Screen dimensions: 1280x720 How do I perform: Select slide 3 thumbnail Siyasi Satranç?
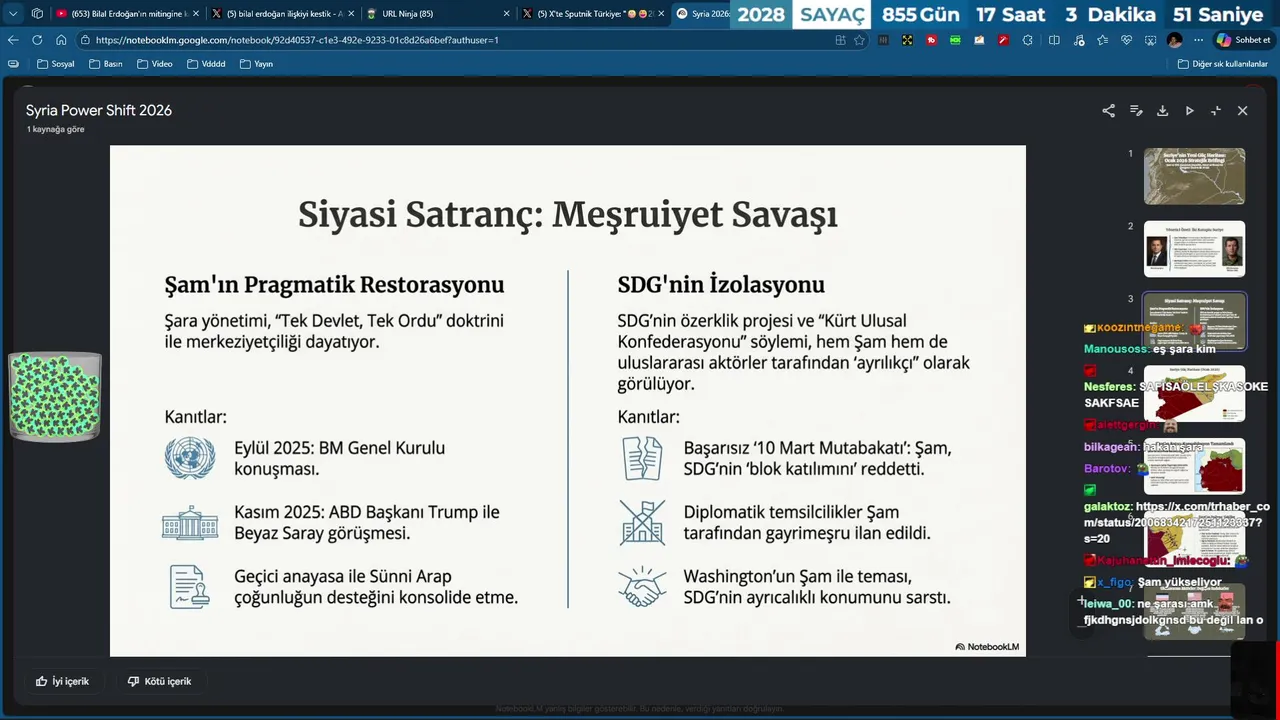[1194, 321]
